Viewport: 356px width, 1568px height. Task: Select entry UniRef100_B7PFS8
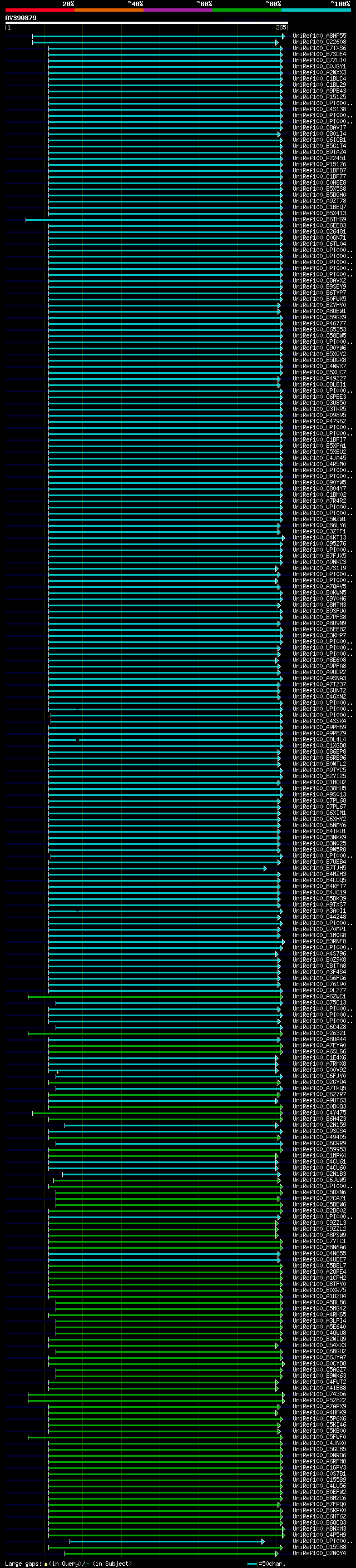tap(319, 617)
